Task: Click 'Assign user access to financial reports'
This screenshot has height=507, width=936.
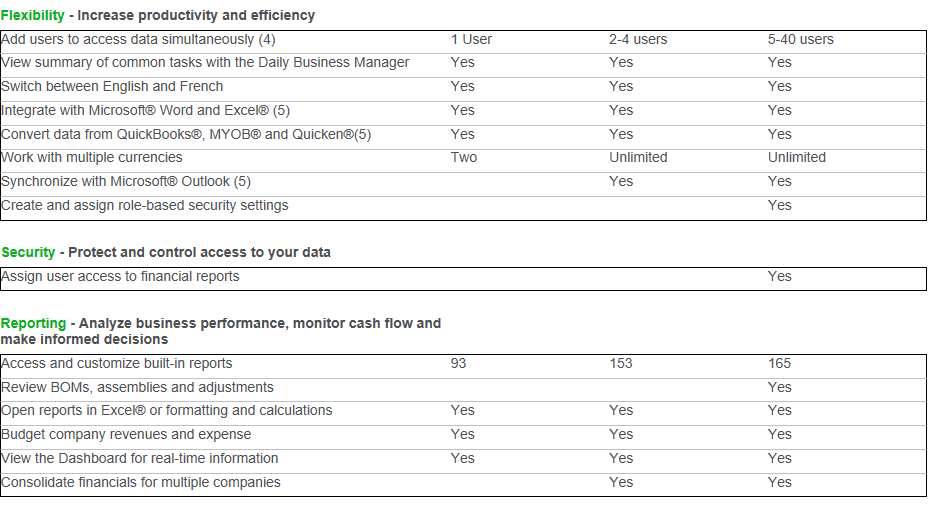Action: 121,276
